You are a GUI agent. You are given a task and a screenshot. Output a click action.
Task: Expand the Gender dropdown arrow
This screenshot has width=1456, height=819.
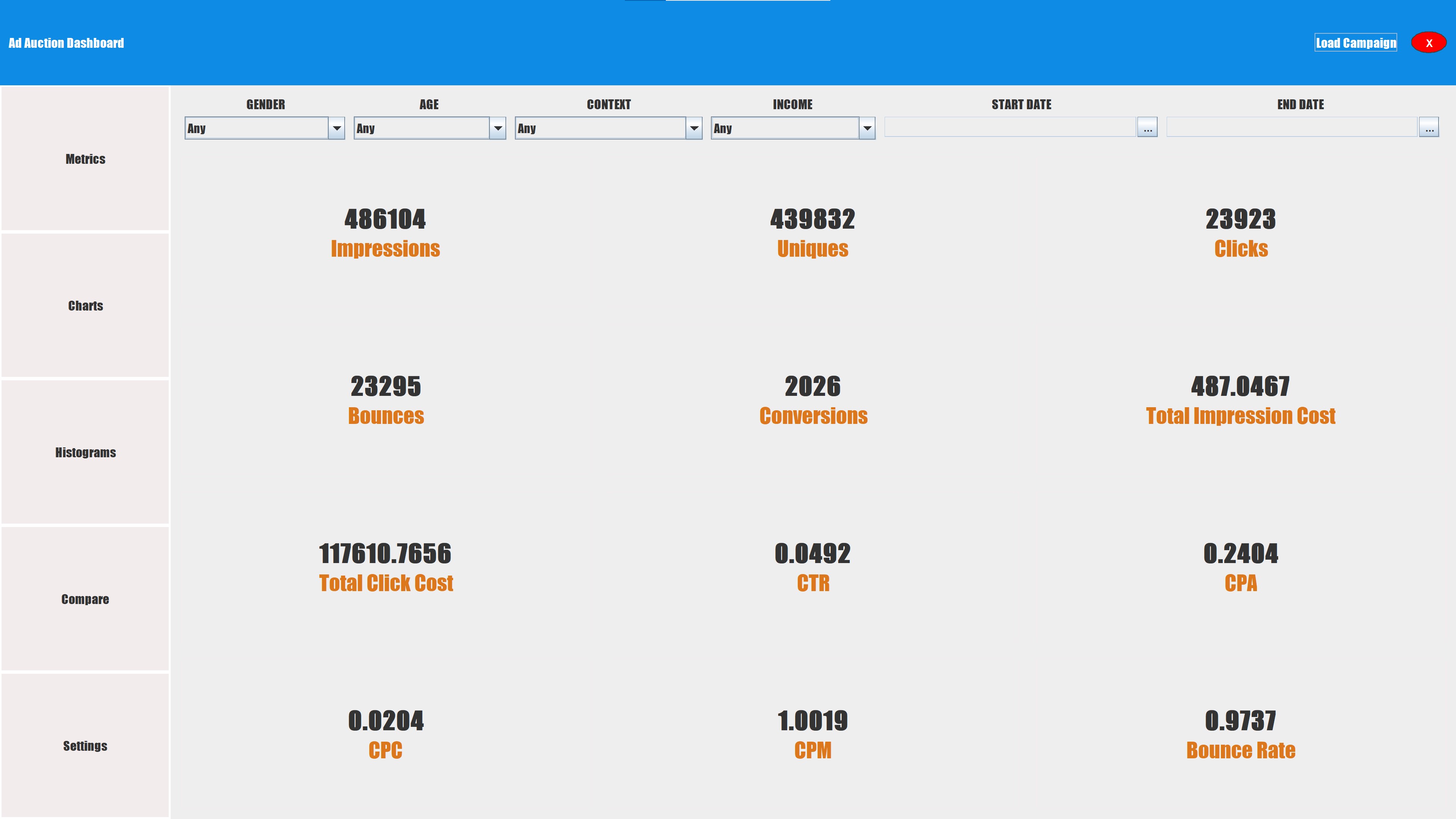(336, 128)
